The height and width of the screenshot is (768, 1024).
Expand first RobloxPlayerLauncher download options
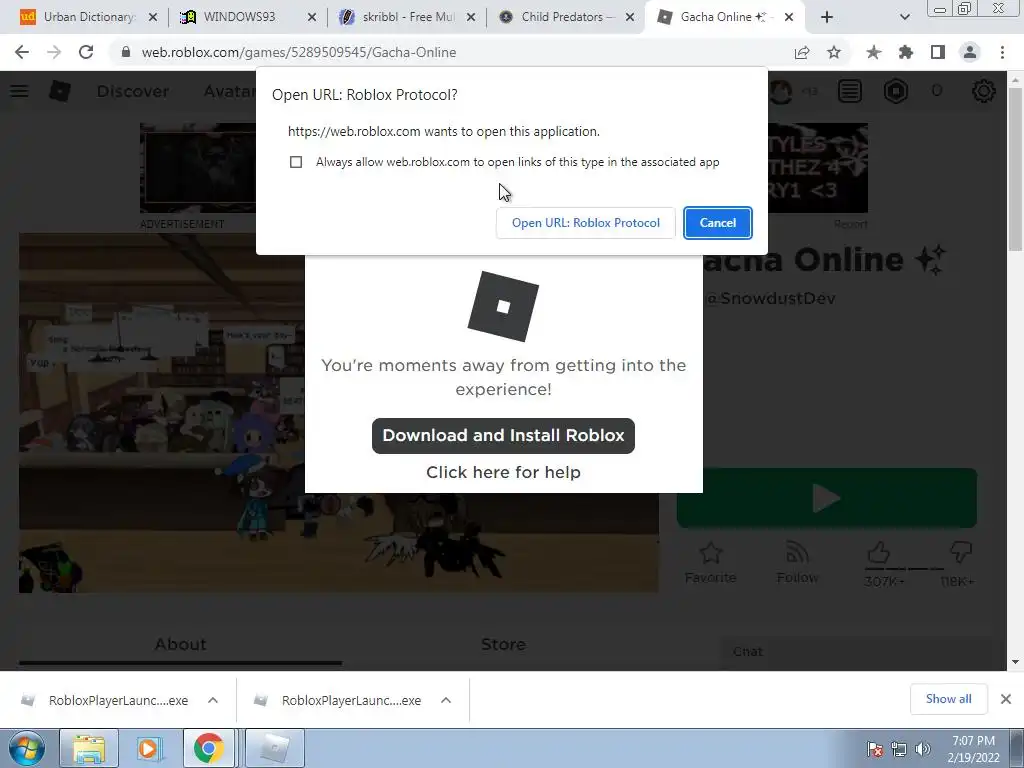point(213,700)
